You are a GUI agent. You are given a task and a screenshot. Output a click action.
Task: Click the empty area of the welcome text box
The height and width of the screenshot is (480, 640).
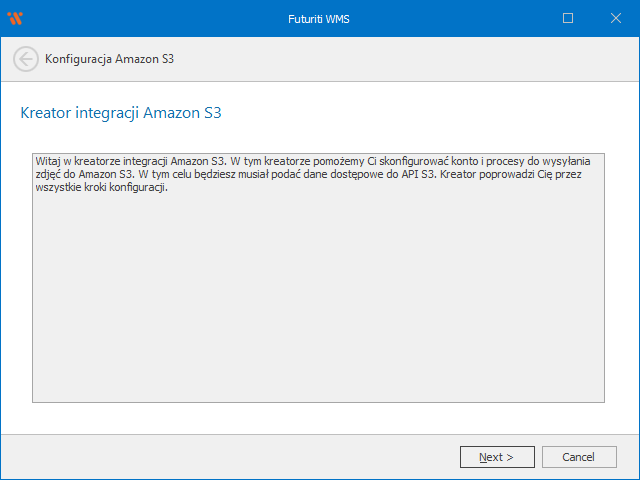click(318, 300)
